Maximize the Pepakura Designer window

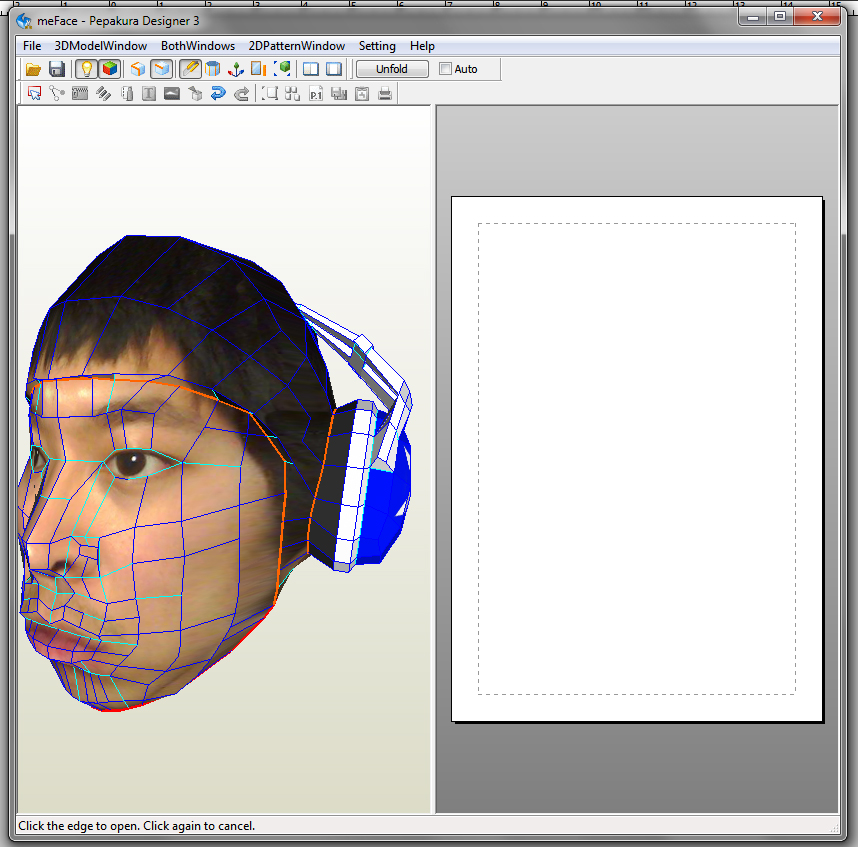[x=780, y=16]
